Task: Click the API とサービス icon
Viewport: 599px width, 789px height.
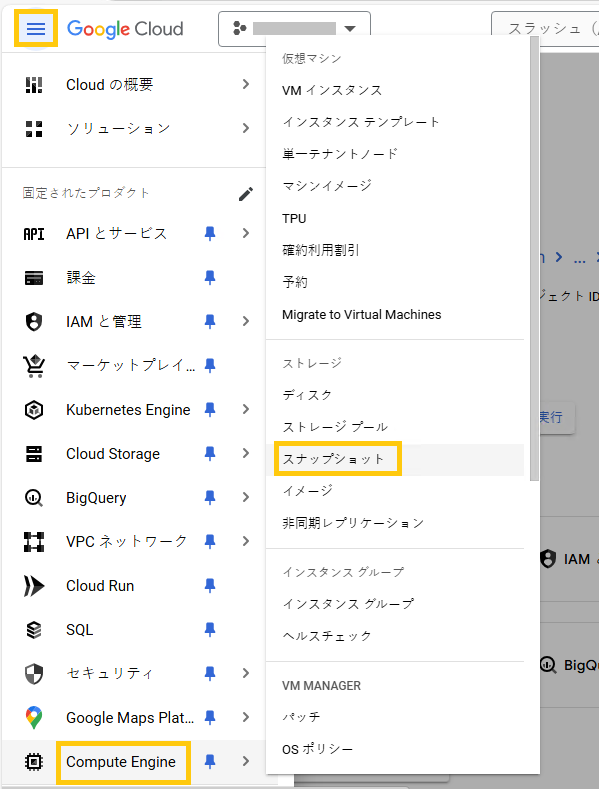Action: 34,233
